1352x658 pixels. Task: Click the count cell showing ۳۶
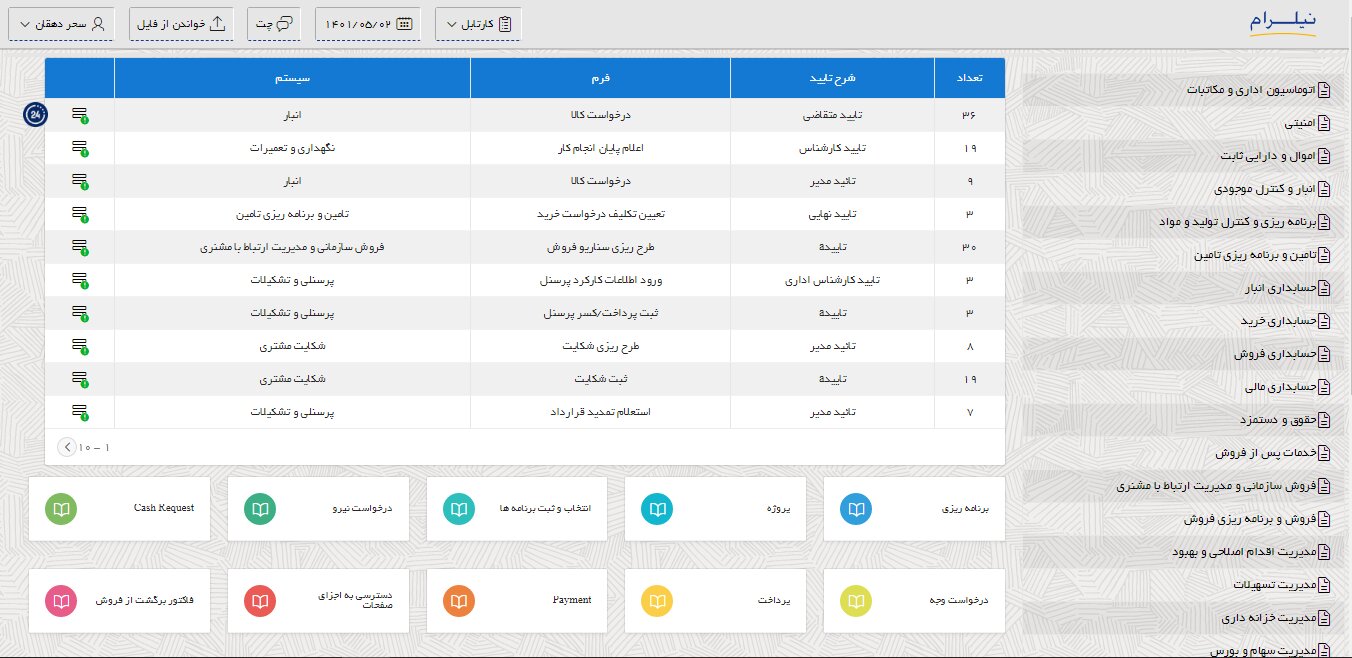[969, 115]
